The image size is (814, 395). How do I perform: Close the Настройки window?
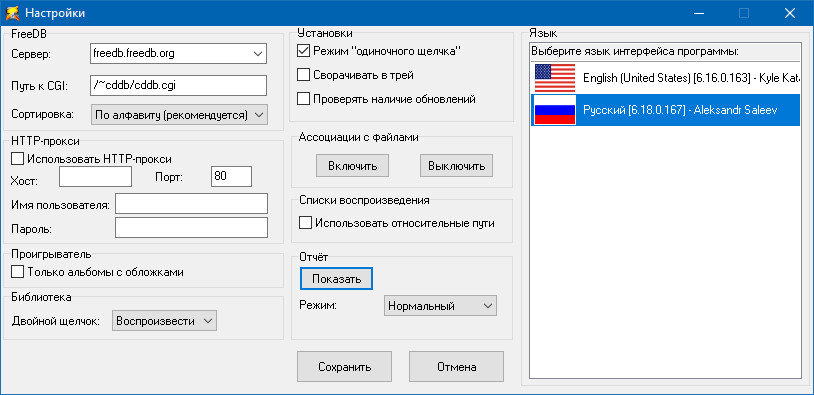coord(790,13)
